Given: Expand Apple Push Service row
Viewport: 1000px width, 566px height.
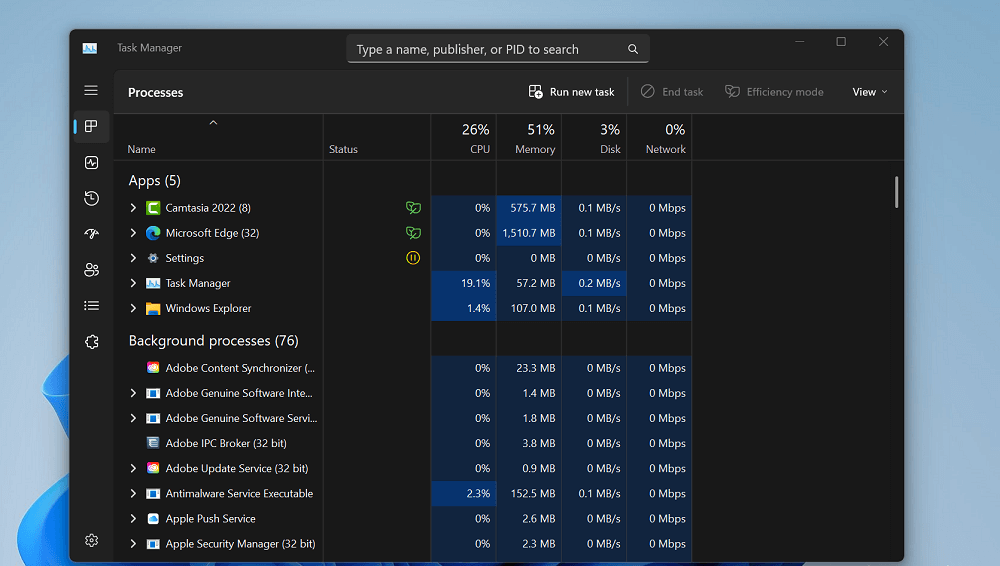Looking at the screenshot, I should 133,519.
